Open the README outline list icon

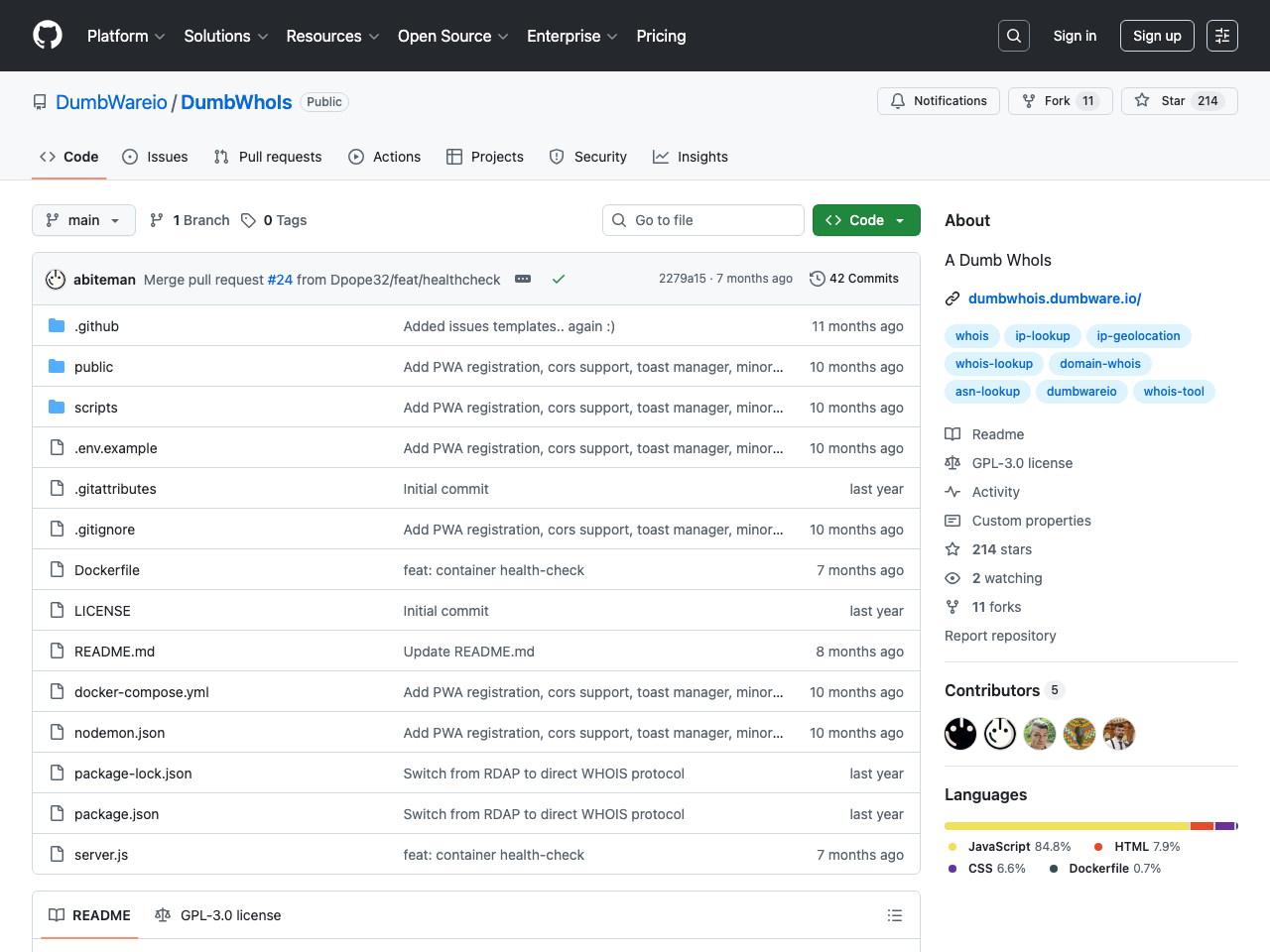894,915
